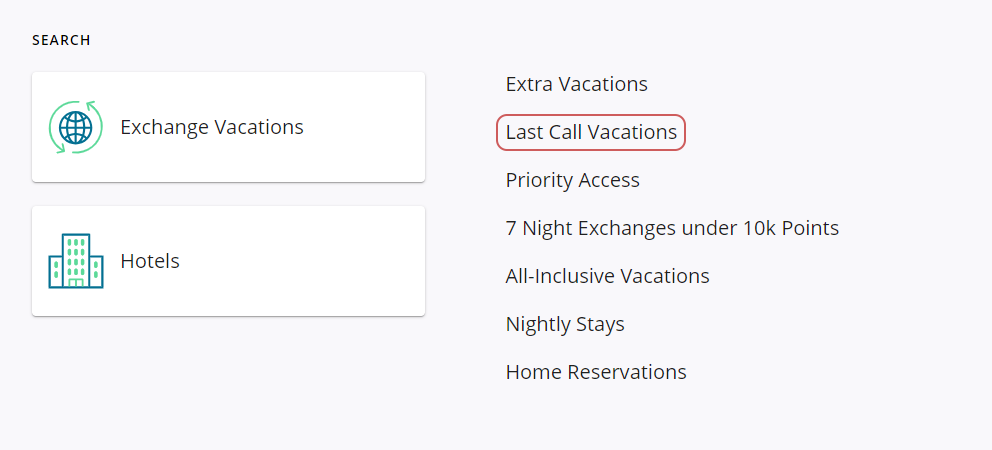Open 7 Night Exchanges under 10k Points
Image resolution: width=992 pixels, height=450 pixels.
pos(672,228)
